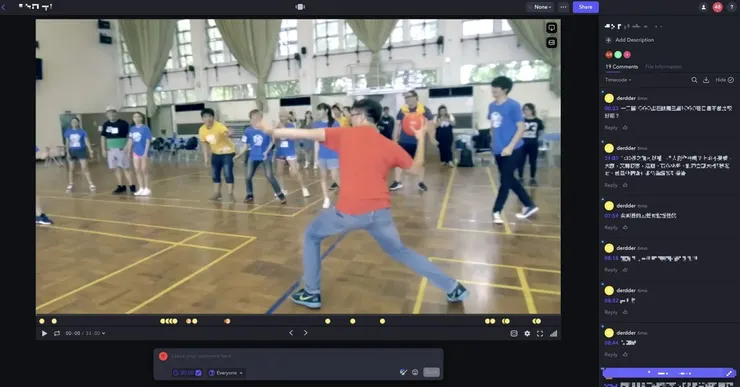Toggle the comments panel icon on the video
The image size is (740, 387).
[551, 28]
